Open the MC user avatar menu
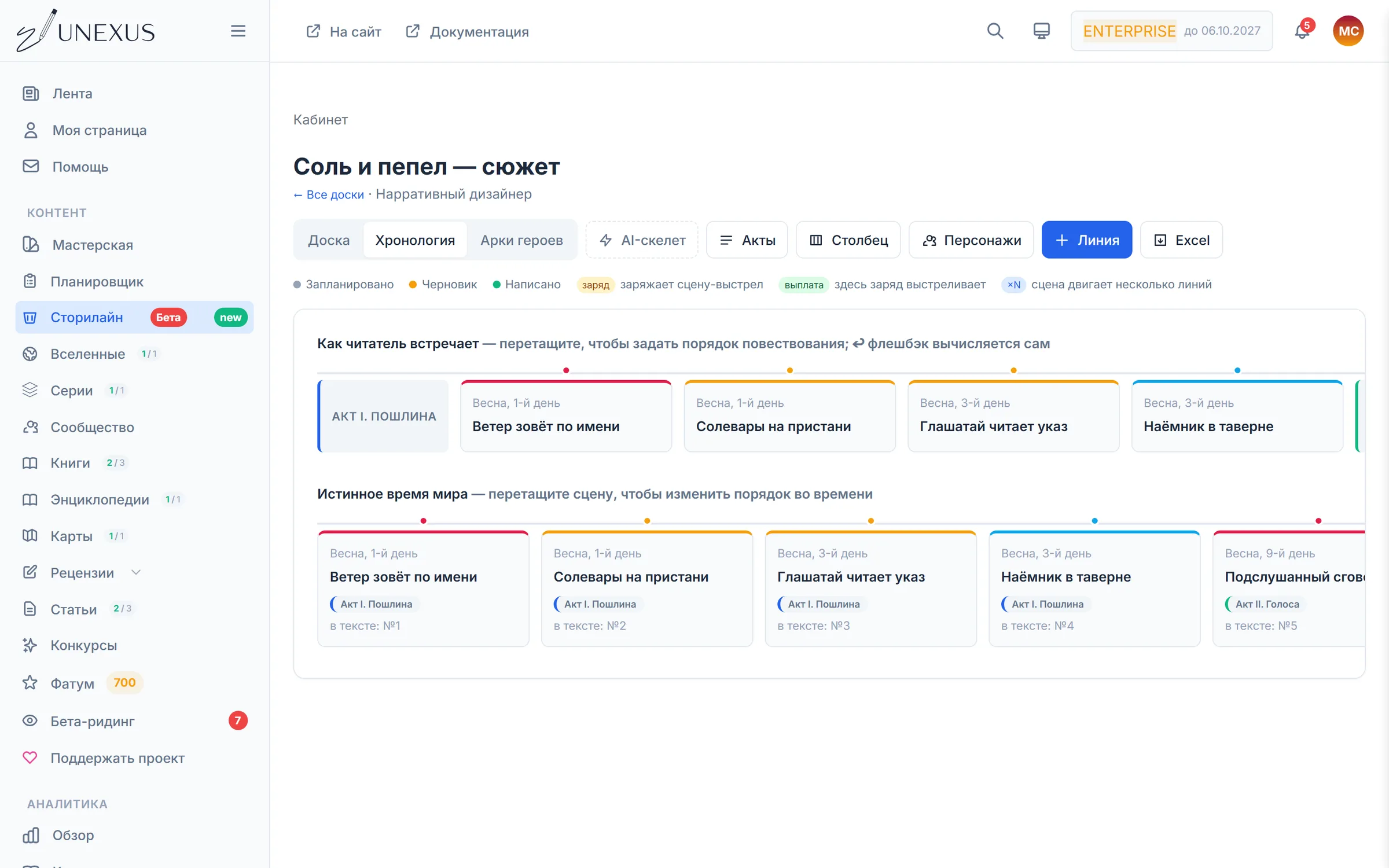The width and height of the screenshot is (1389, 868). click(1348, 31)
